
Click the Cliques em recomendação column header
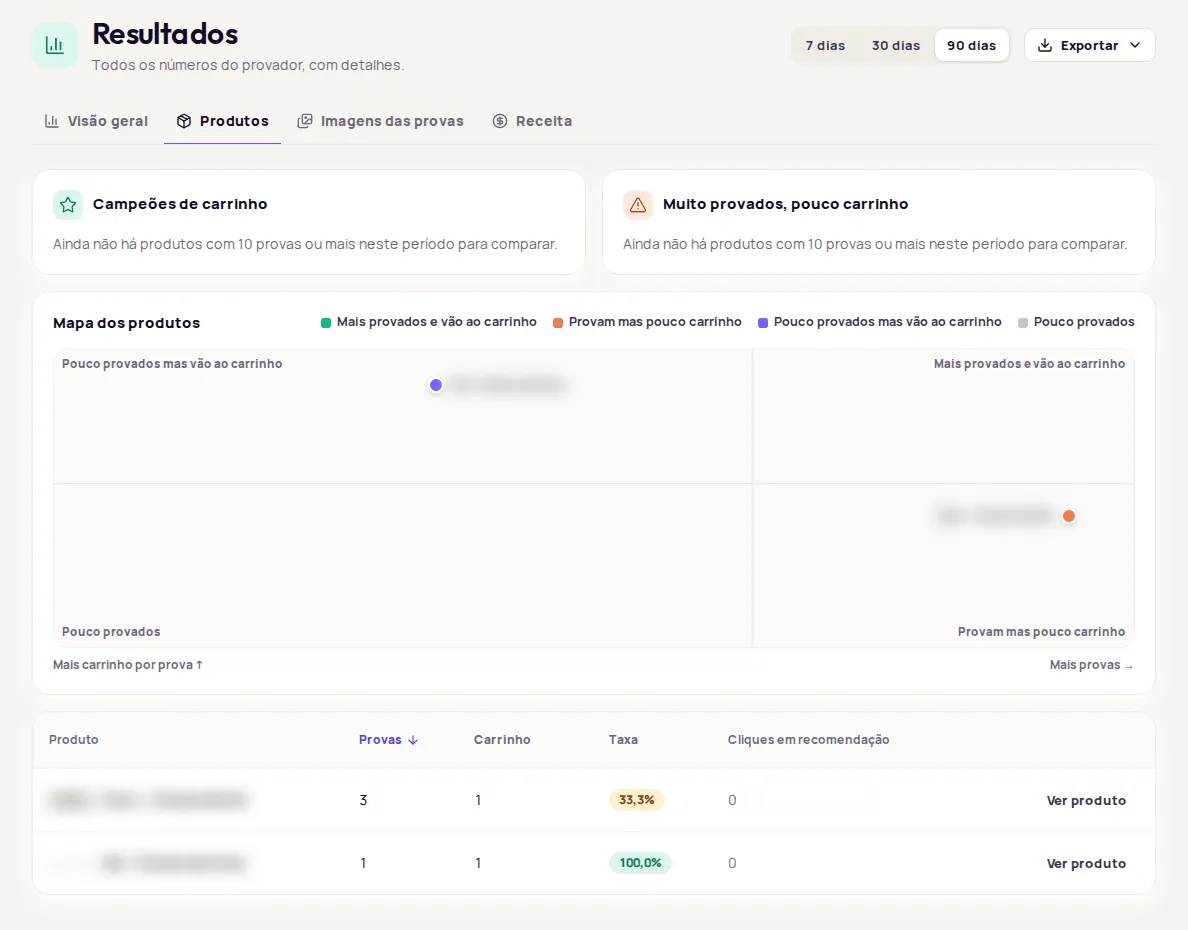point(808,740)
